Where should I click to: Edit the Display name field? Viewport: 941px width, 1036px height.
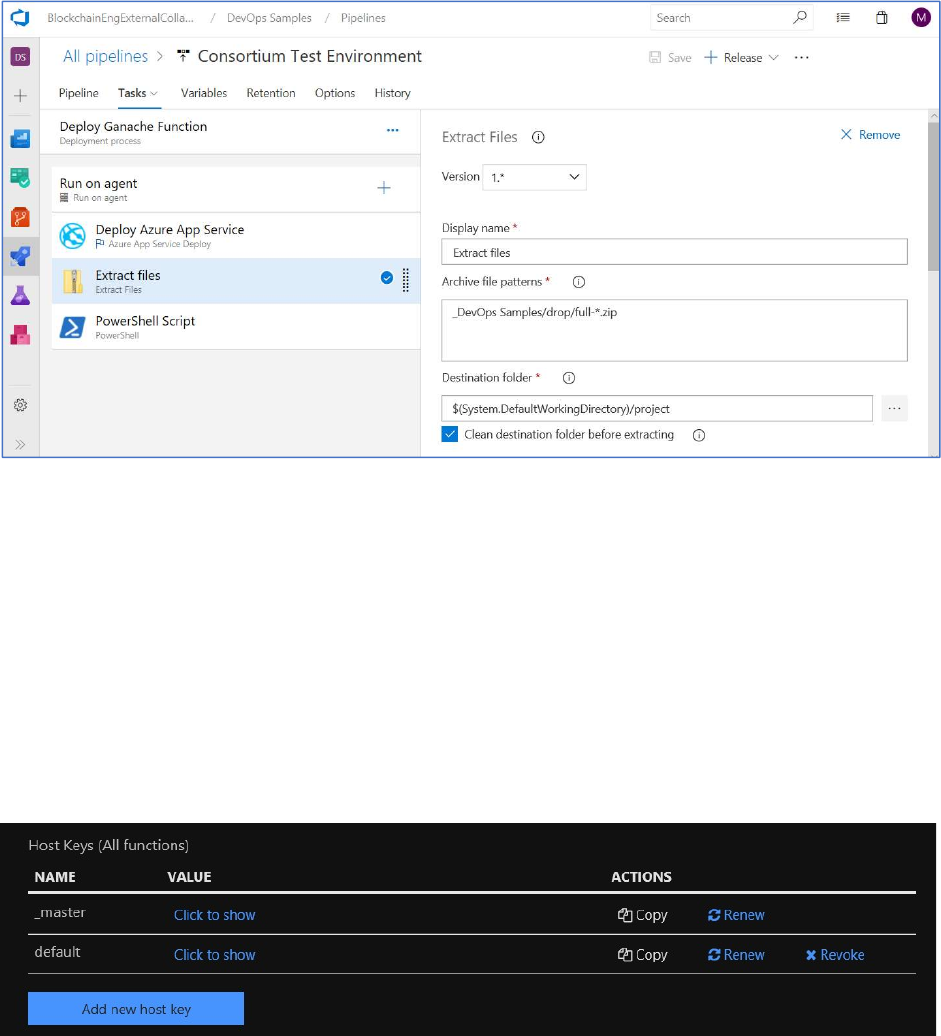675,252
